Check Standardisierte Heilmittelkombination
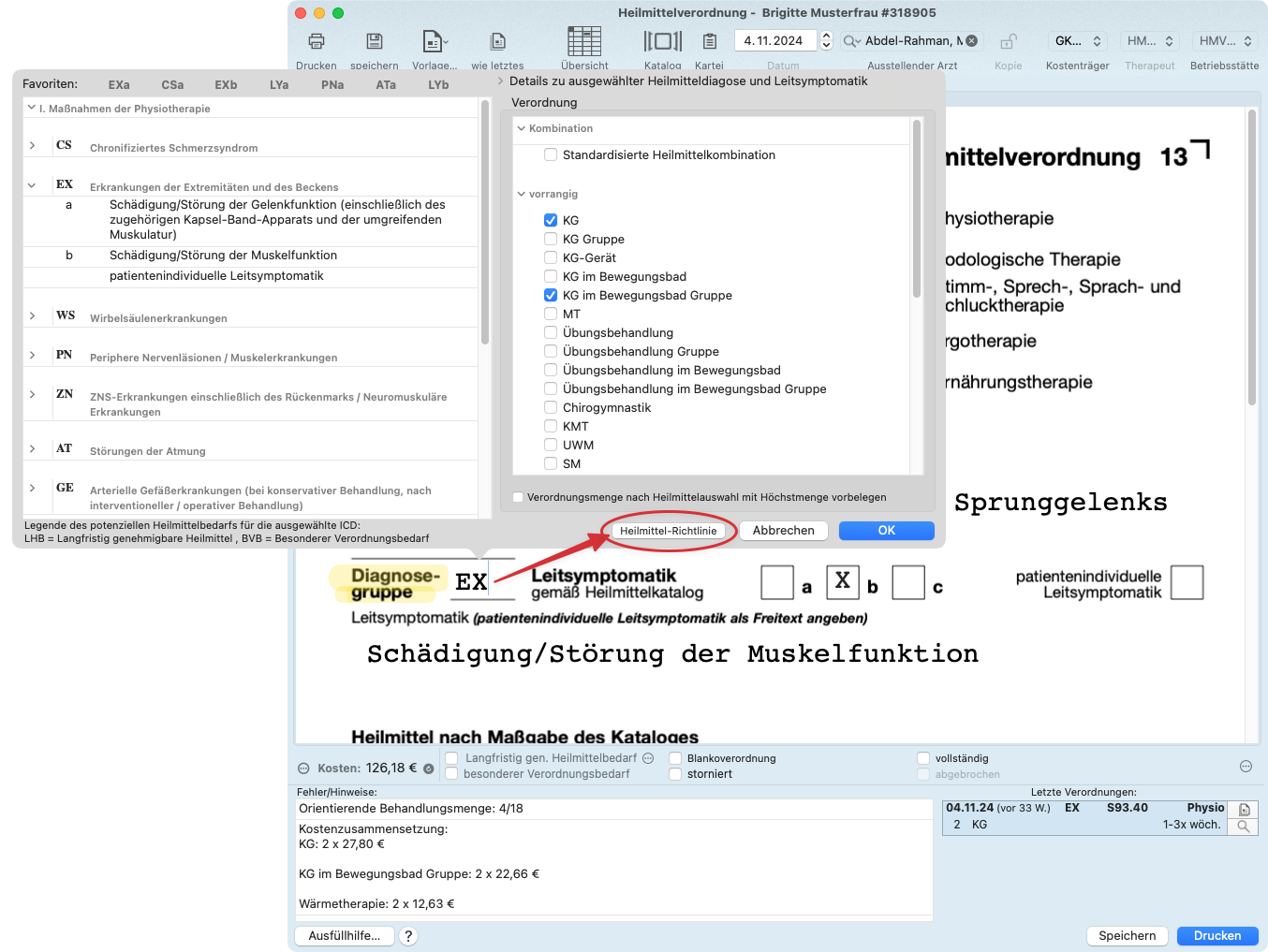1268x952 pixels. point(551,154)
